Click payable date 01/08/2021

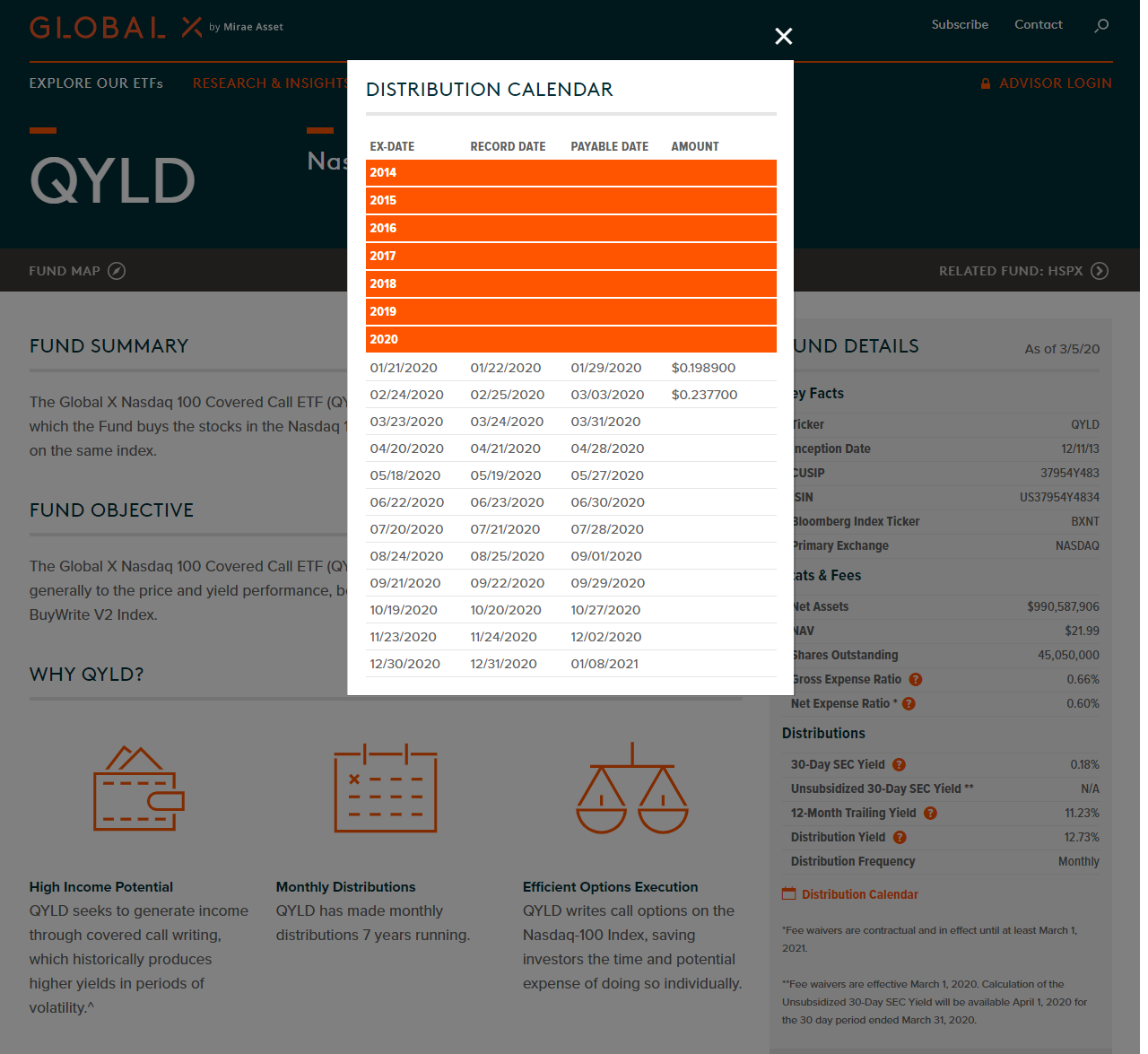click(x=604, y=664)
